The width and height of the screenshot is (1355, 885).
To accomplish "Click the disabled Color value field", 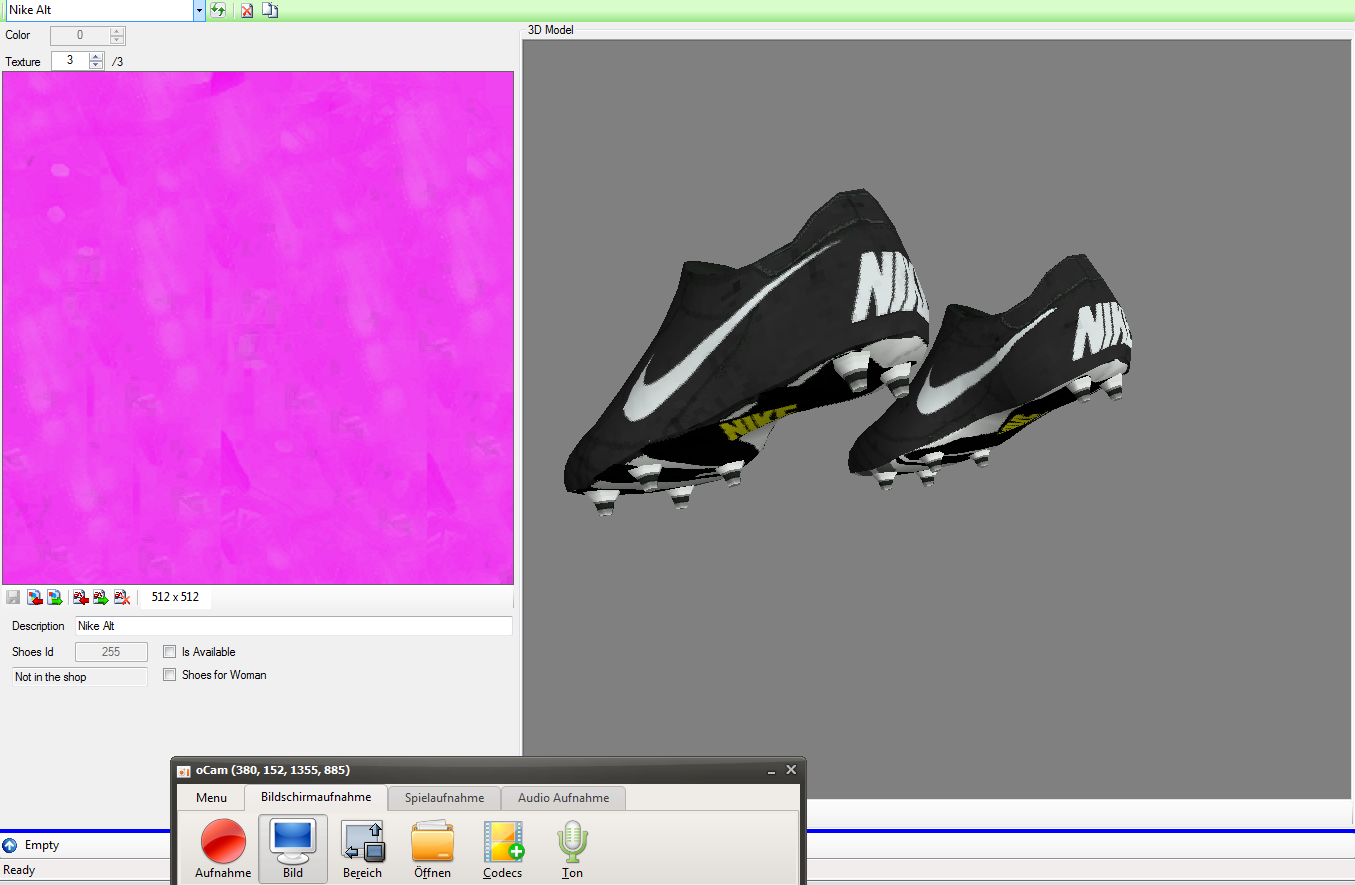I will pyautogui.click(x=80, y=35).
